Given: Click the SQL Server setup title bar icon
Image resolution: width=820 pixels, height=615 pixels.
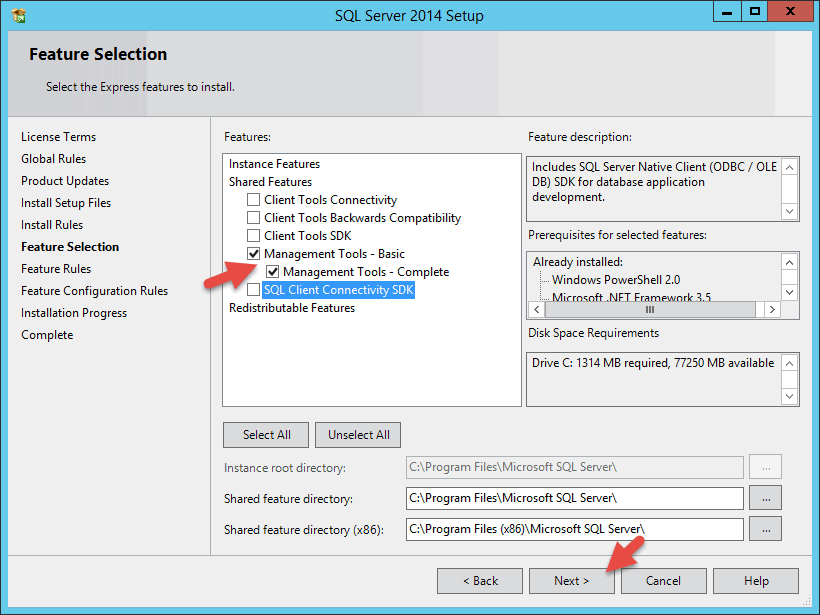Looking at the screenshot, I should pos(19,16).
